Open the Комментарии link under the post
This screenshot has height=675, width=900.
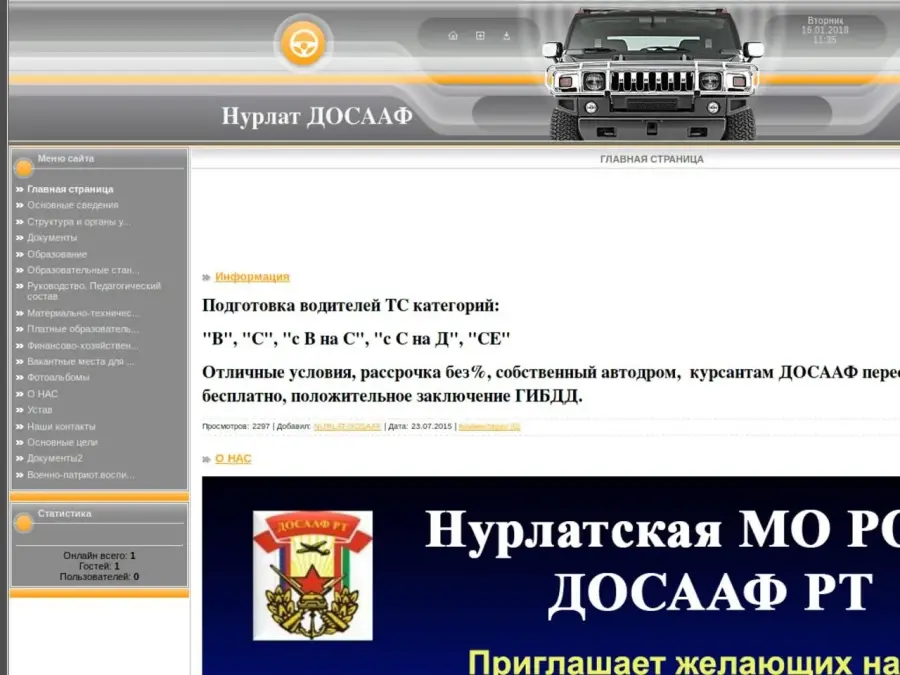pyautogui.click(x=489, y=427)
